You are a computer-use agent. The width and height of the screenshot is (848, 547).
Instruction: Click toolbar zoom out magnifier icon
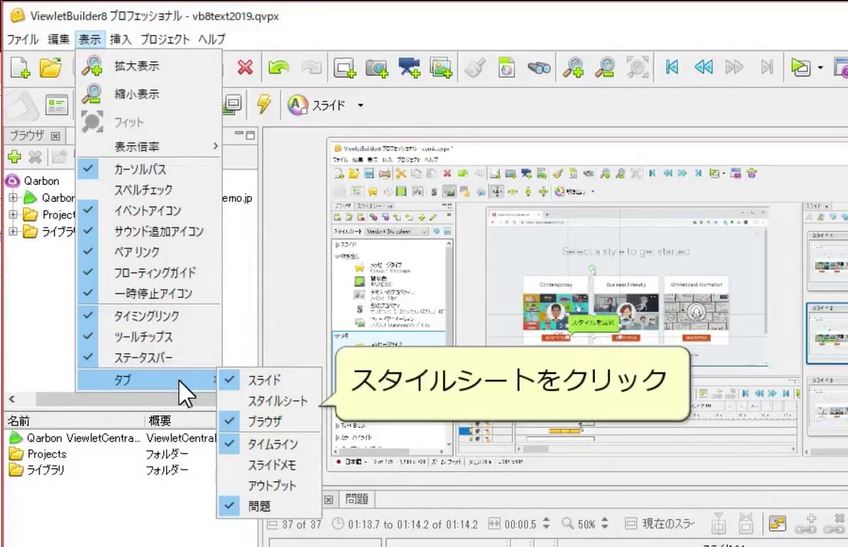pos(605,68)
